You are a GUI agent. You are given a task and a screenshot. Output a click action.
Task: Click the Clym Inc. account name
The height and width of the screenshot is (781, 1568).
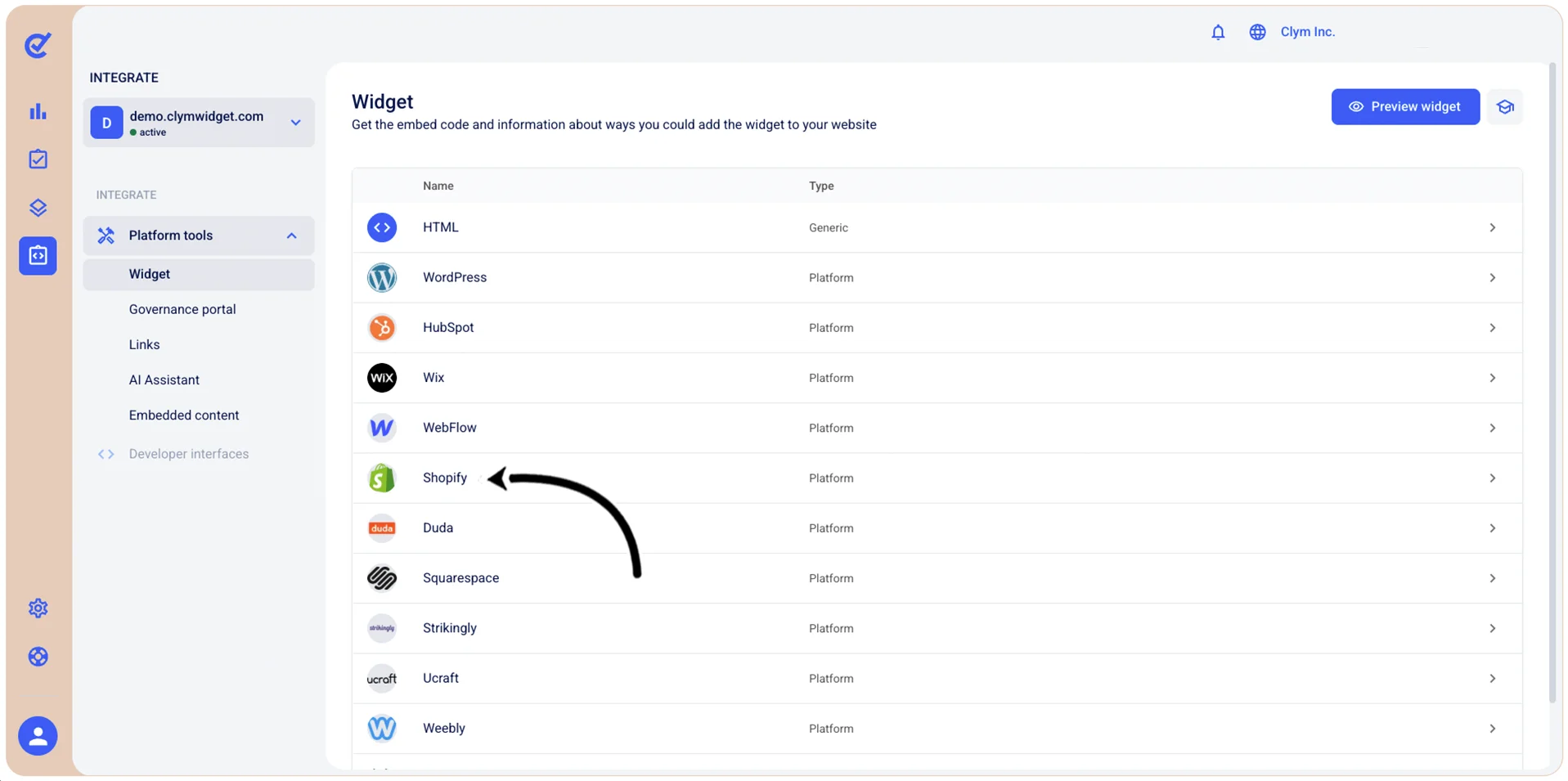pos(1307,32)
